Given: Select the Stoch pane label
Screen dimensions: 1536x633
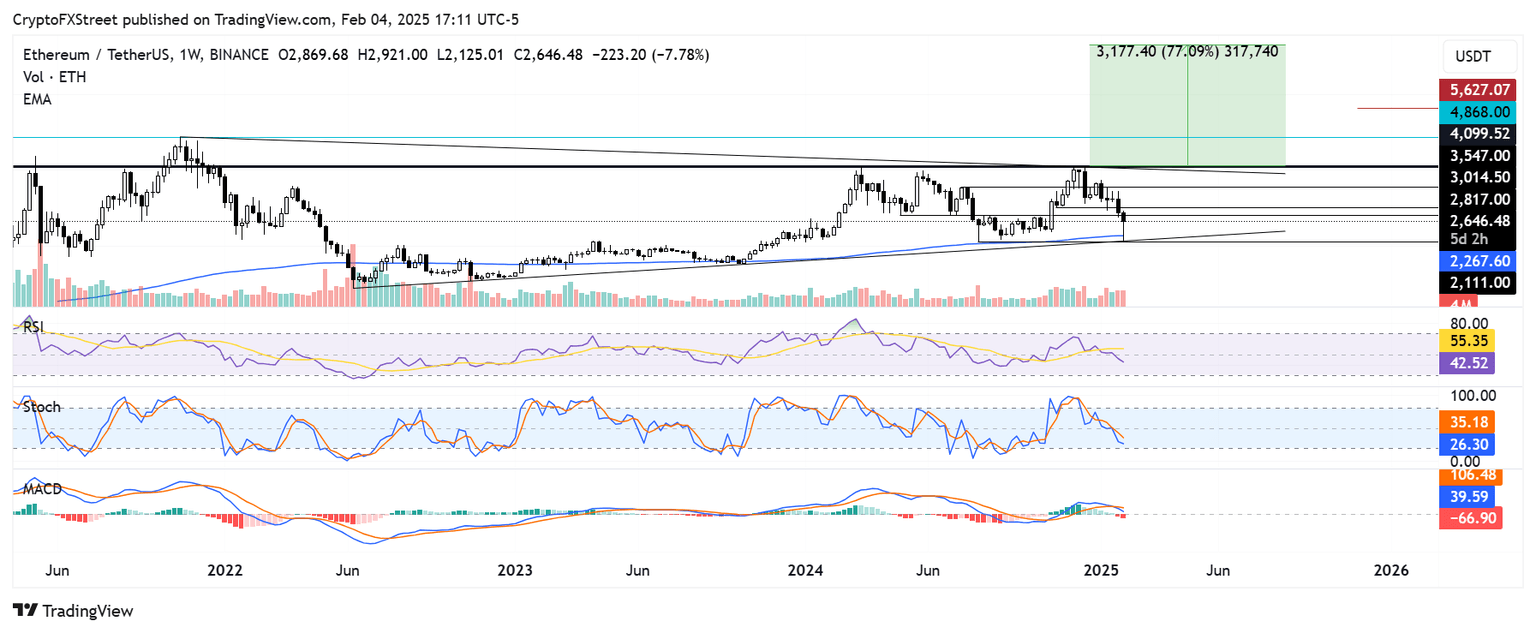Looking at the screenshot, I should click(41, 407).
